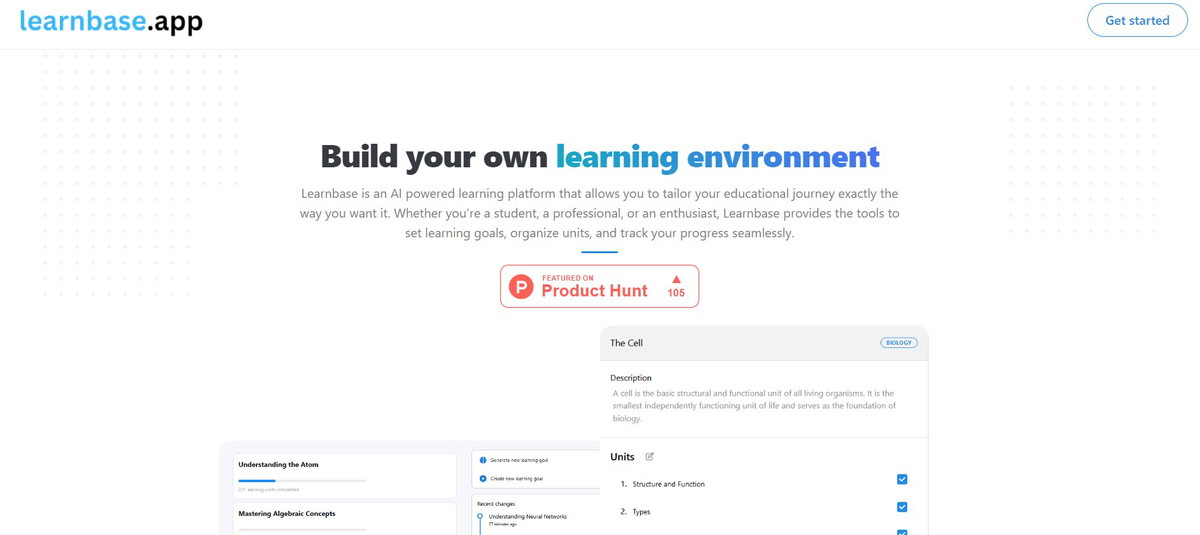Toggle the partially visible third unit checkbox
The height and width of the screenshot is (535, 1200).
tap(902, 532)
